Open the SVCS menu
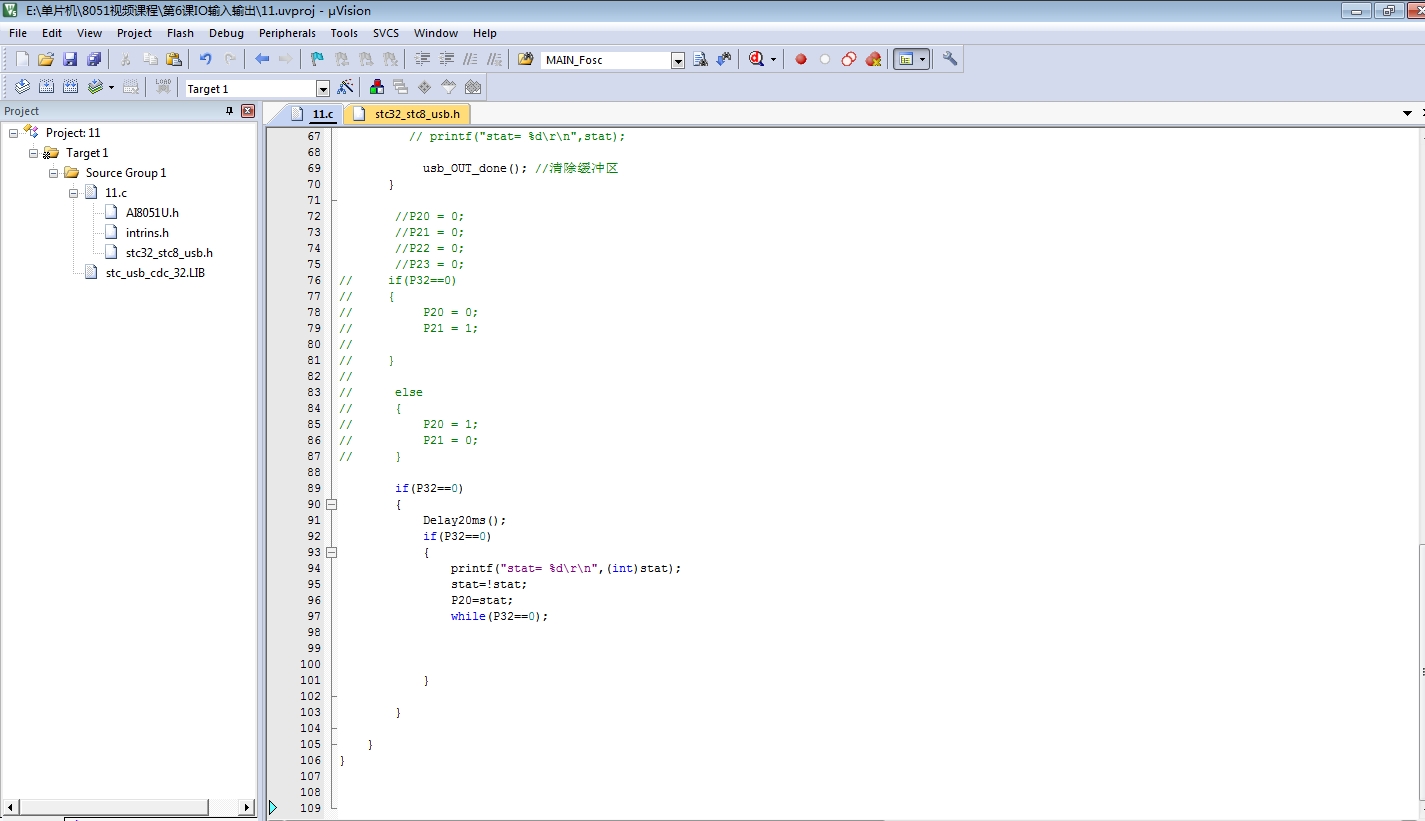 tap(386, 33)
